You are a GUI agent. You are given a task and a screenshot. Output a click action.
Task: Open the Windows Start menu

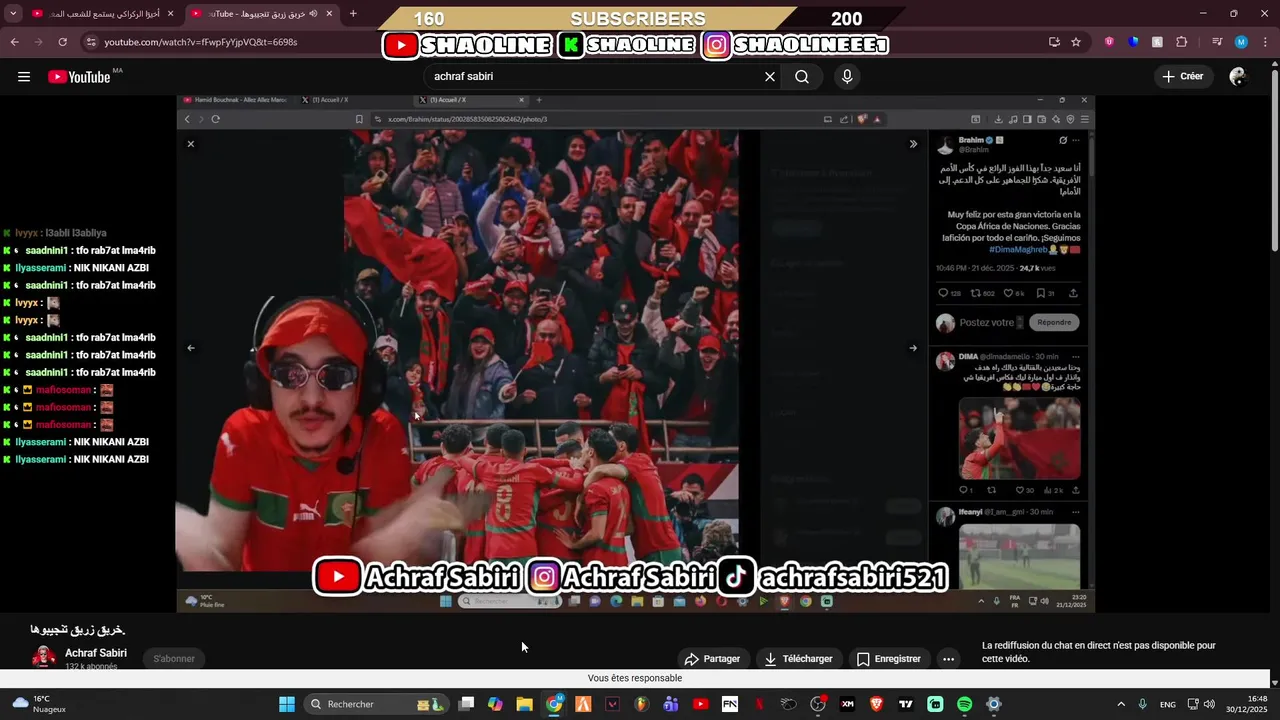pyautogui.click(x=287, y=704)
